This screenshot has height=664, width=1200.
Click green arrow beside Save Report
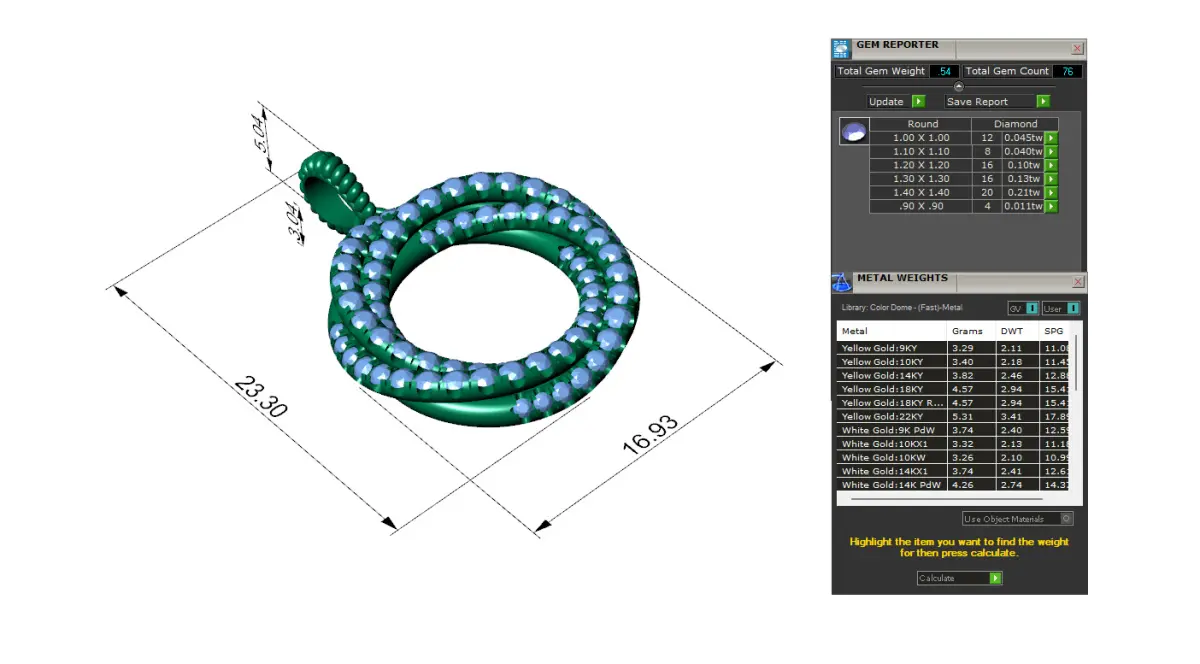(1043, 102)
